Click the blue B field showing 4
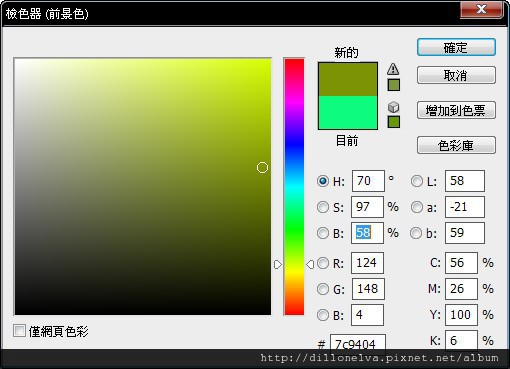The image size is (510, 369). click(367, 315)
